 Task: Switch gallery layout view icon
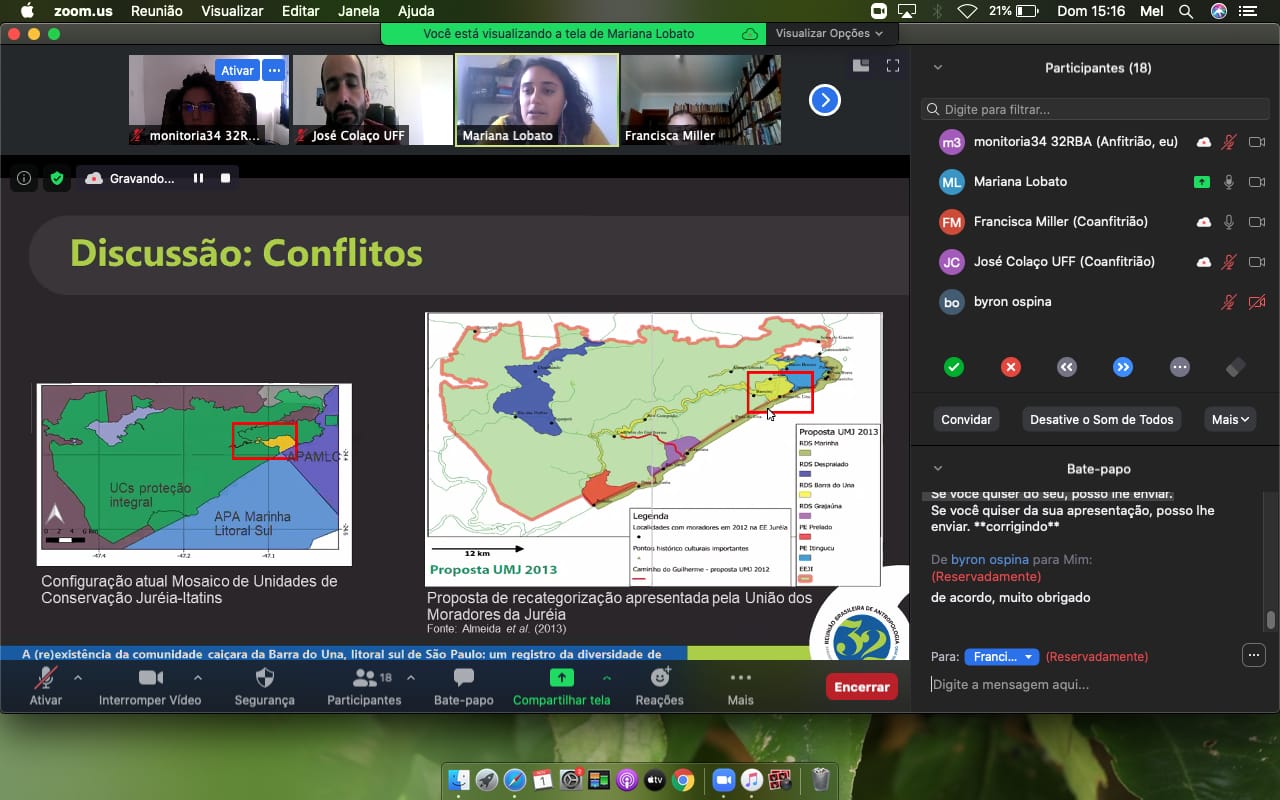point(861,65)
